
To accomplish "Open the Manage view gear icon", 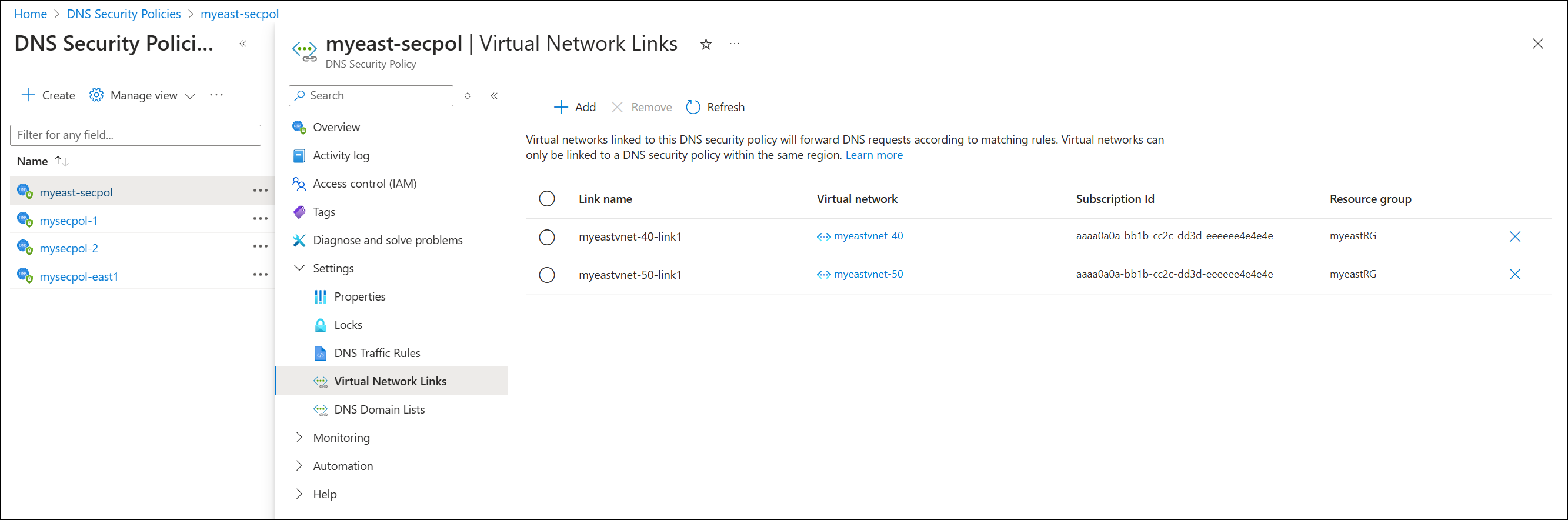I will pos(96,95).
